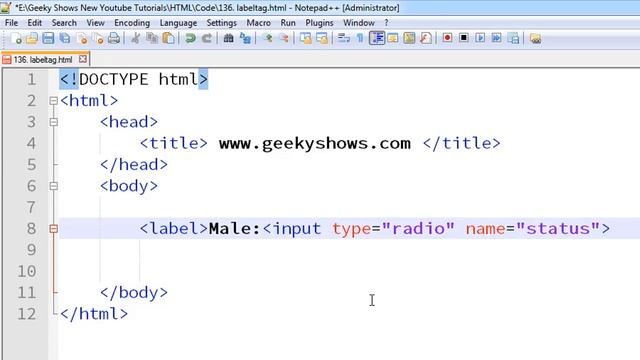Viewport: 640px width, 360px height.
Task: Click the Notepad++ title bar app icon
Action: click(6, 7)
